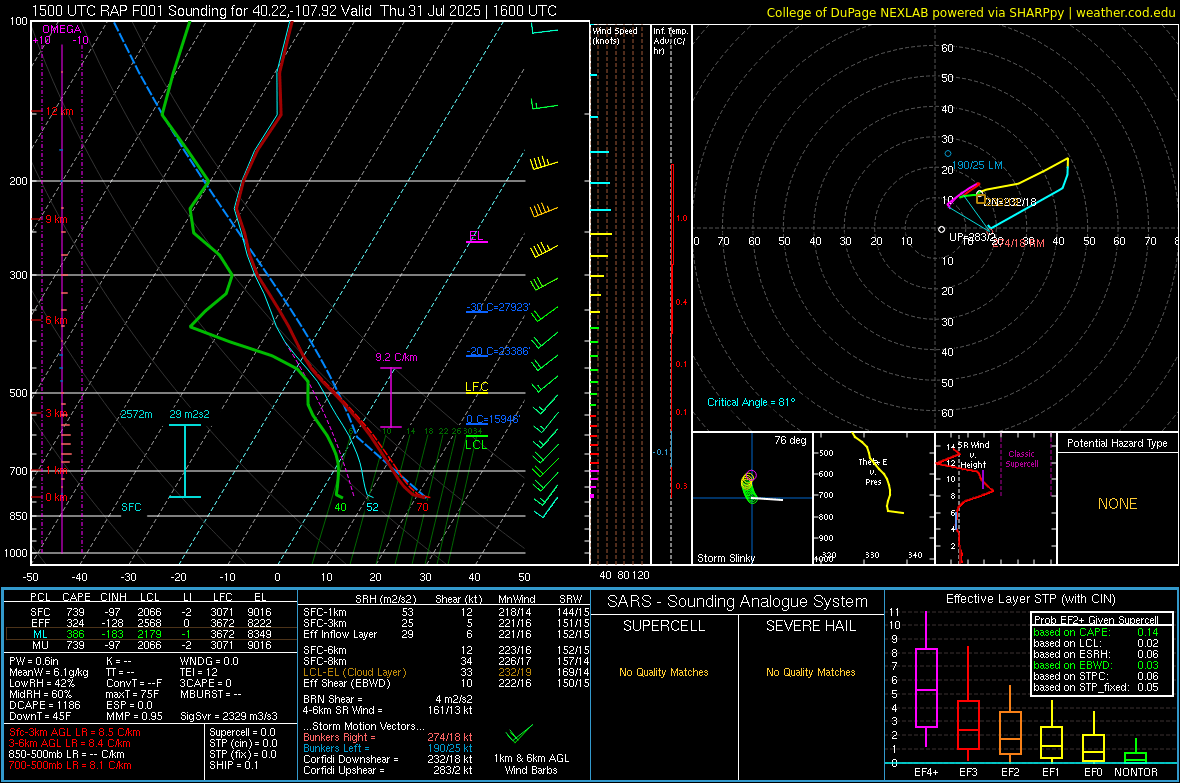
Task: Click the 'Eff Shear (EBWD)' row
Action: 445,684
